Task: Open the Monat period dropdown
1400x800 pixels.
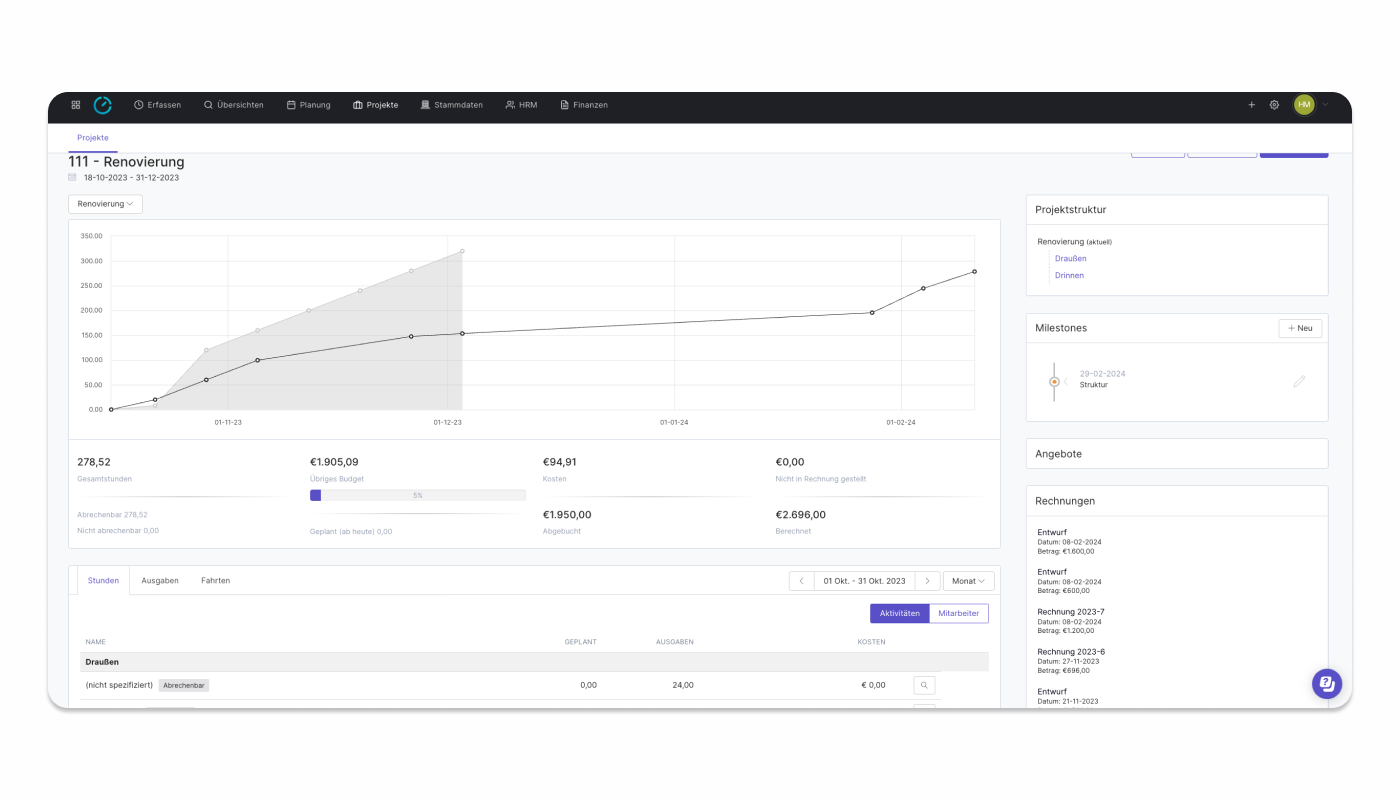Action: click(x=969, y=581)
